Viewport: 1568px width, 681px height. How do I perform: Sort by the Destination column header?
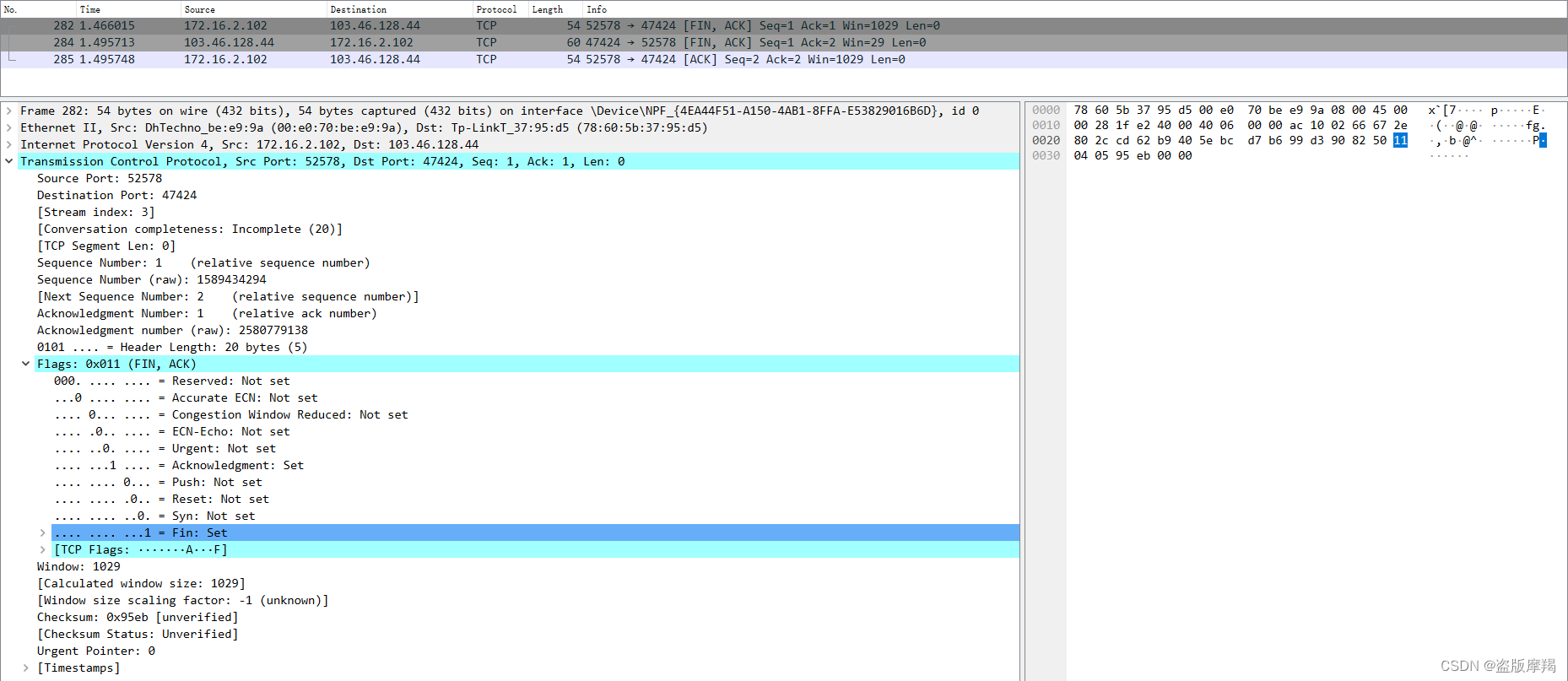[400, 9]
